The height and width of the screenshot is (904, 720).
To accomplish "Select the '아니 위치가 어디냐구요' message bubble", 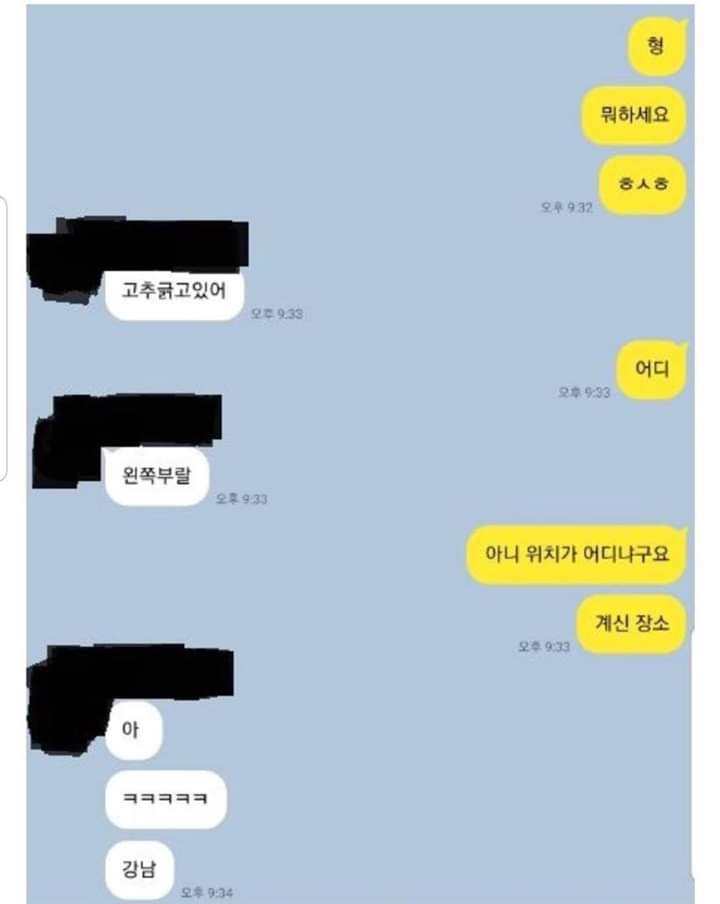I will 576,554.
